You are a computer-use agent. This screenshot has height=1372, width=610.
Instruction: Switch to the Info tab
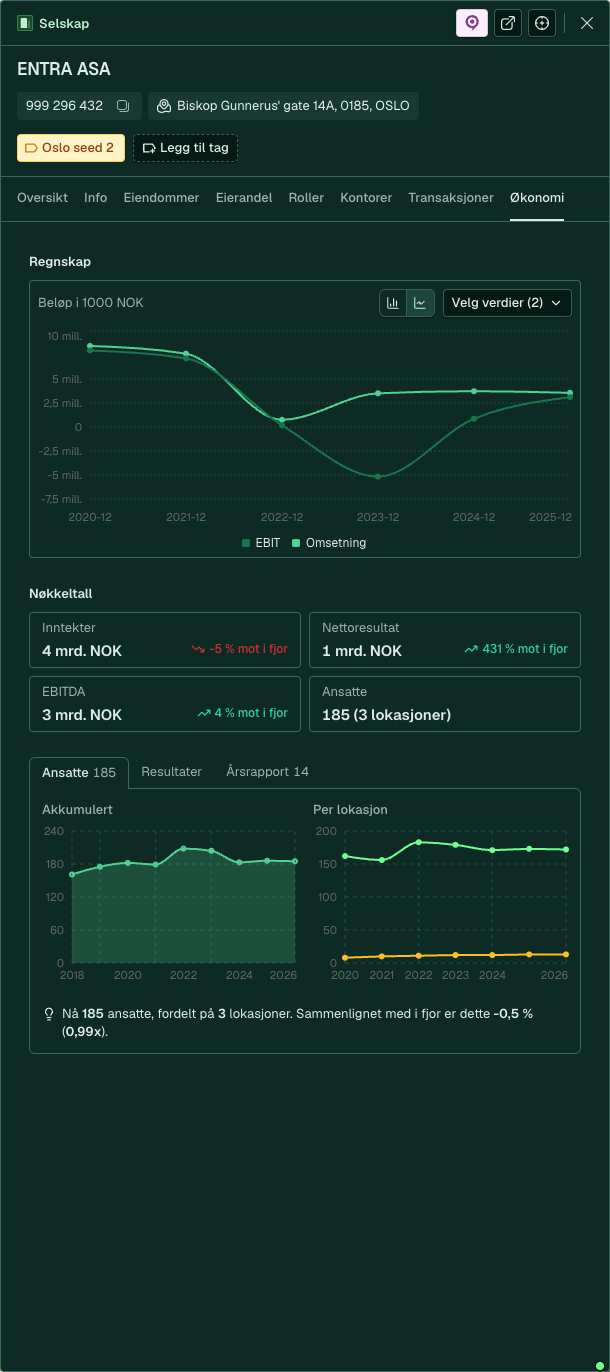coord(96,198)
